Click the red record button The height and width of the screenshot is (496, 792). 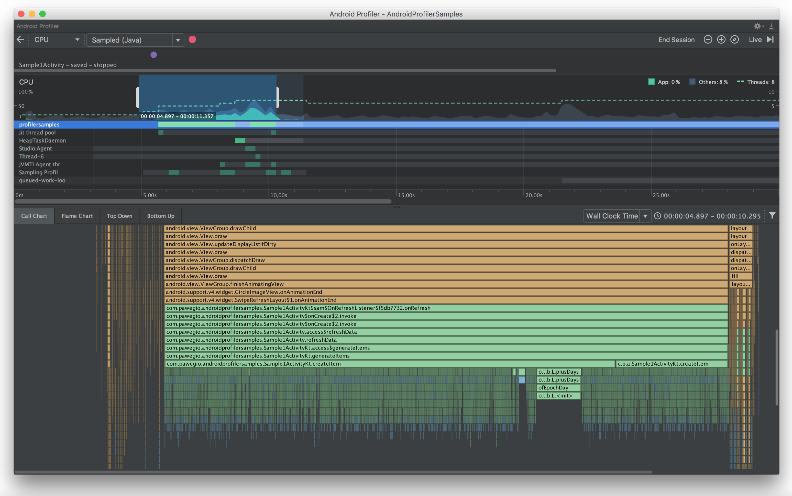click(192, 39)
